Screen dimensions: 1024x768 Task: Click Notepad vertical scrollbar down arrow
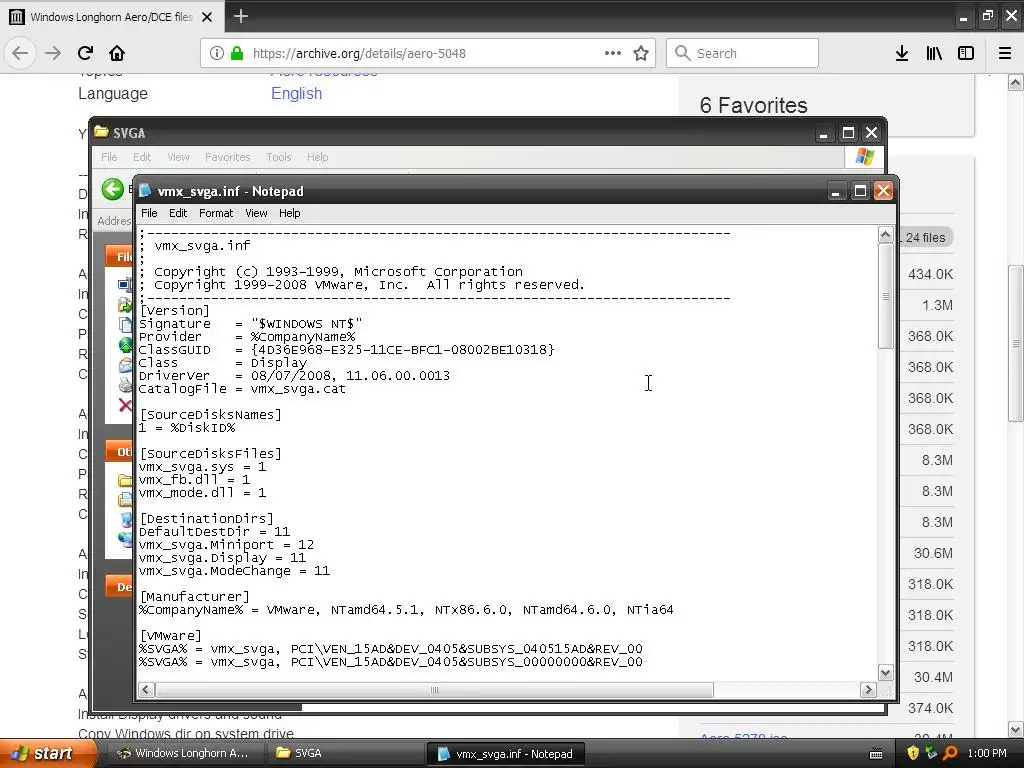tap(886, 672)
